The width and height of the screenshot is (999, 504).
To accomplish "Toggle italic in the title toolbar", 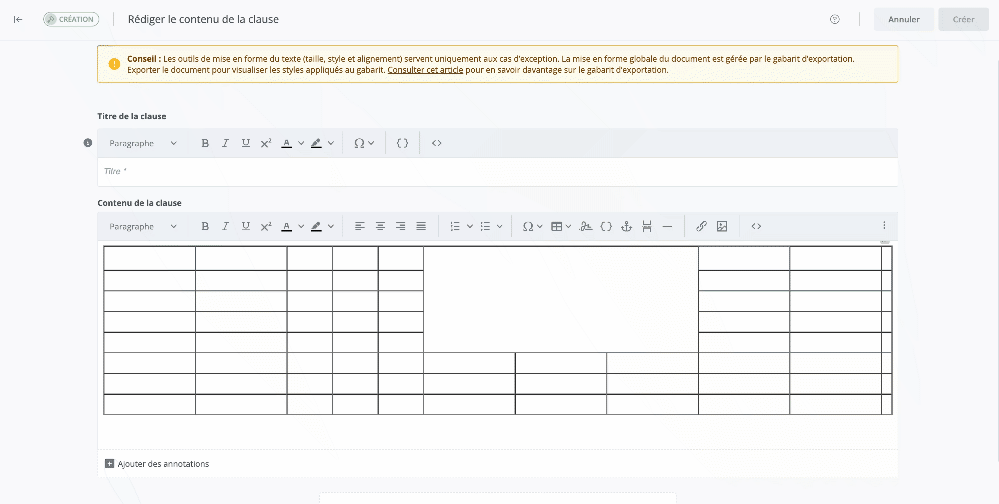I will (226, 143).
